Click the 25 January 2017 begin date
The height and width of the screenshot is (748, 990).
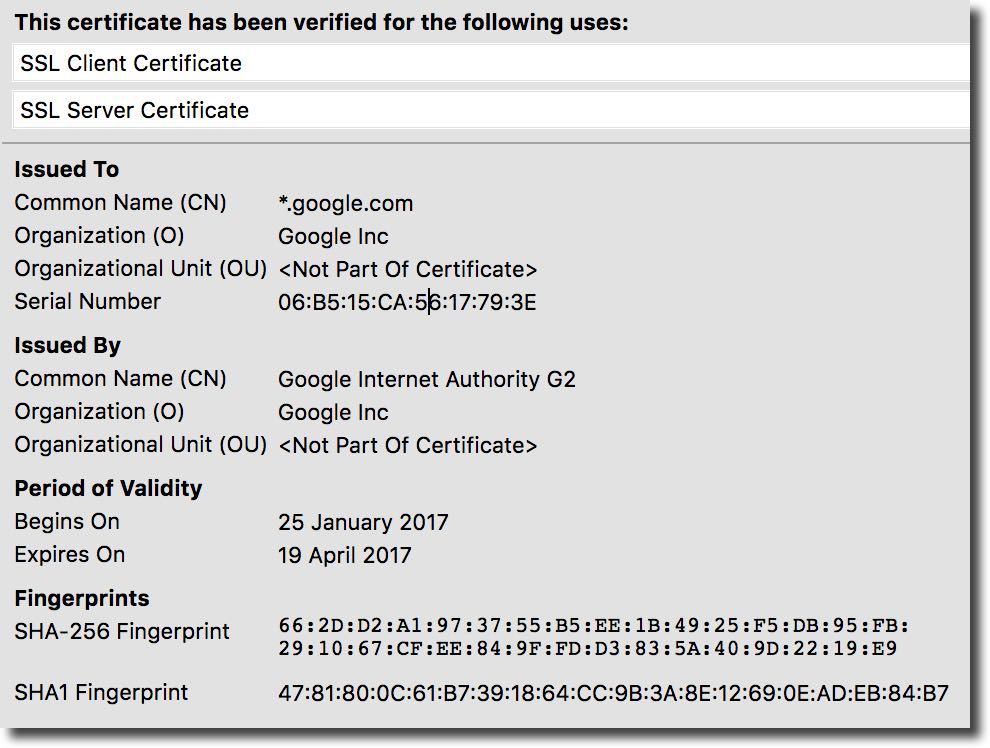click(363, 523)
